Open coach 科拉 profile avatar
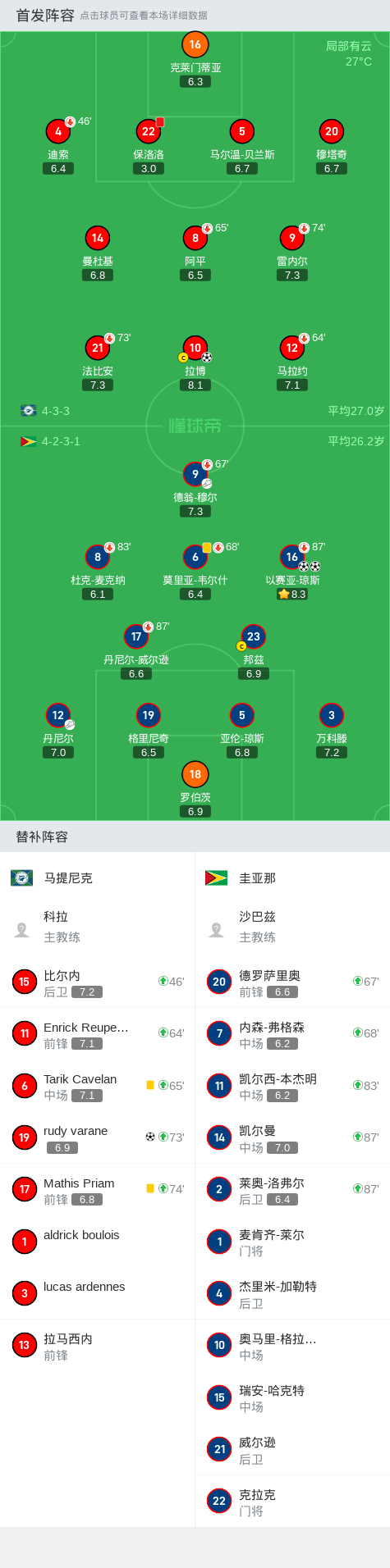This screenshot has height=1568, width=390. [22, 929]
